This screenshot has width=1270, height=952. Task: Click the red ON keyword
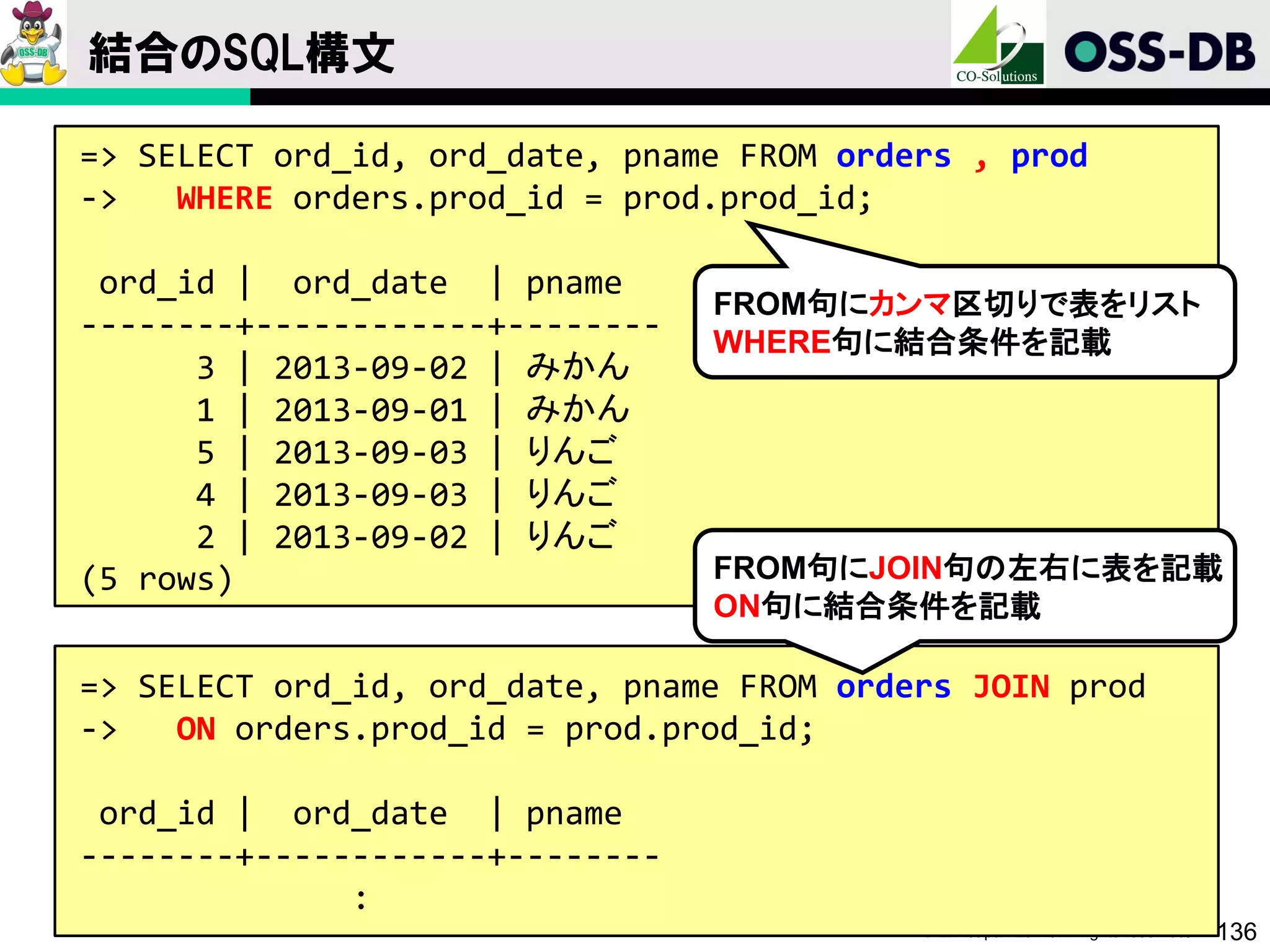point(196,729)
